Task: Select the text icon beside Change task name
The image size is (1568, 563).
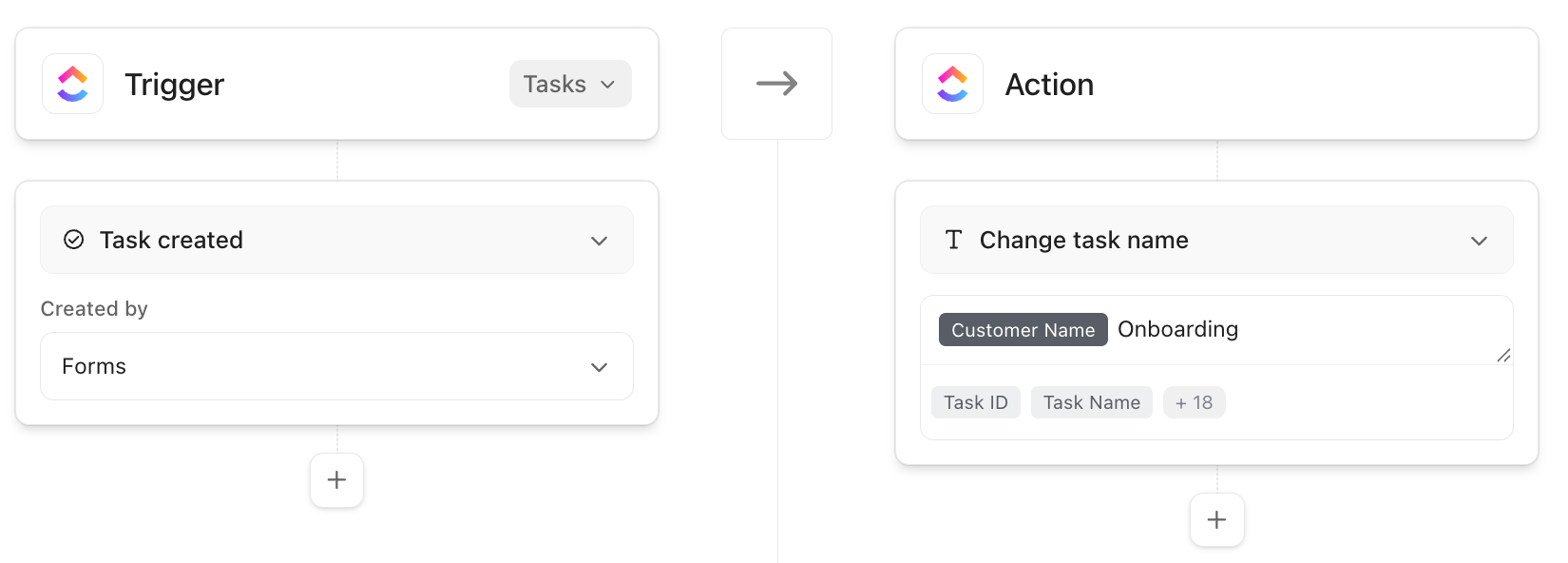Action: [954, 240]
